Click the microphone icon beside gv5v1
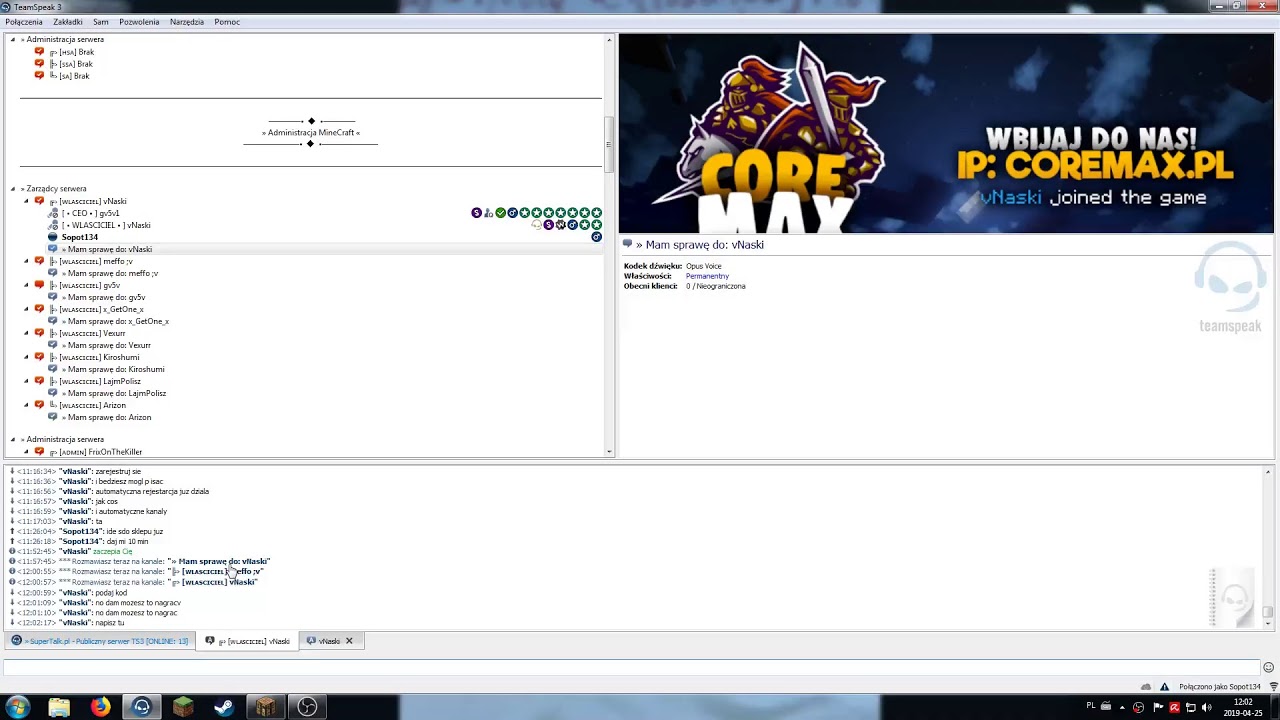Image resolution: width=1280 pixels, height=720 pixels. [x=53, y=213]
